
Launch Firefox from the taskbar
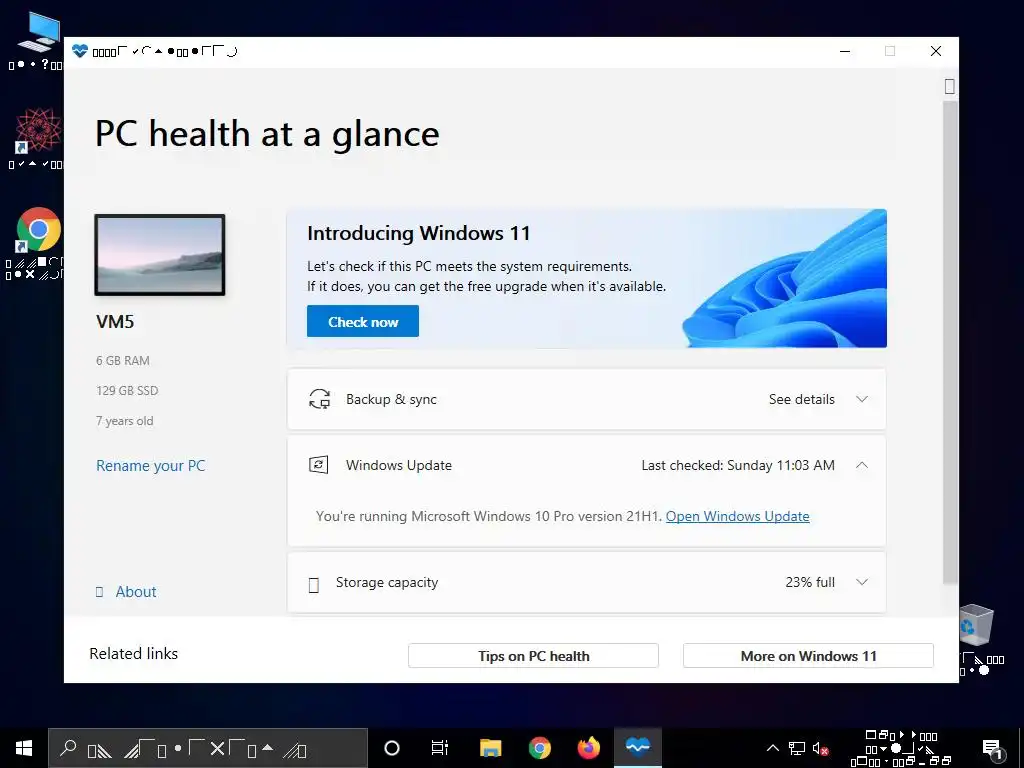click(x=588, y=748)
